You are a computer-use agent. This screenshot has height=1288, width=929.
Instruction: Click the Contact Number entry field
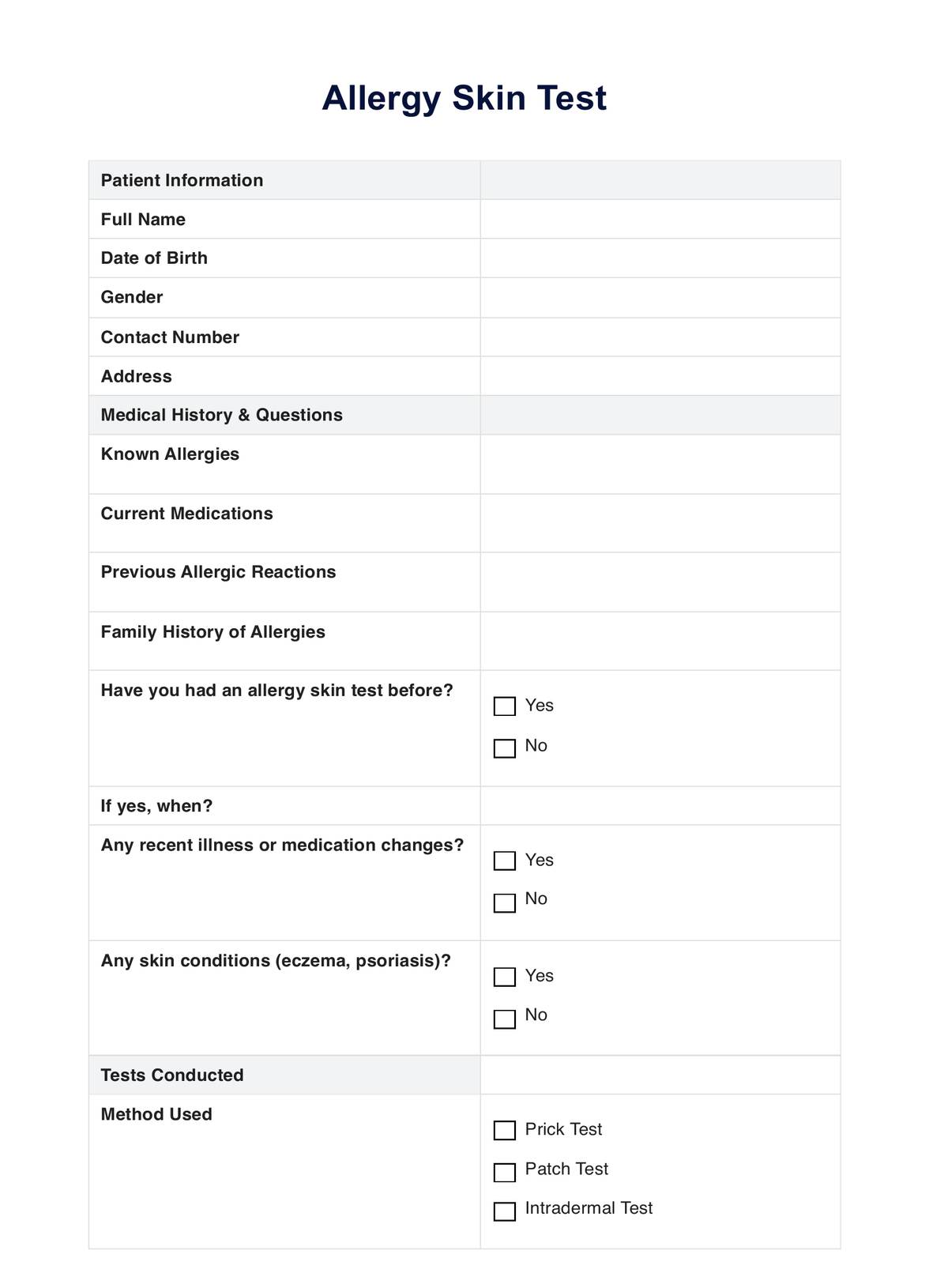coord(660,337)
